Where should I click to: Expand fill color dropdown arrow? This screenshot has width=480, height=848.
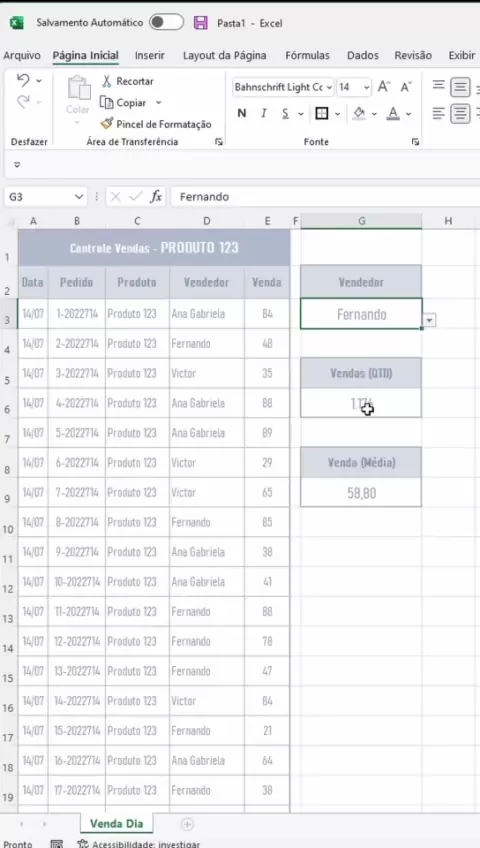(x=374, y=114)
